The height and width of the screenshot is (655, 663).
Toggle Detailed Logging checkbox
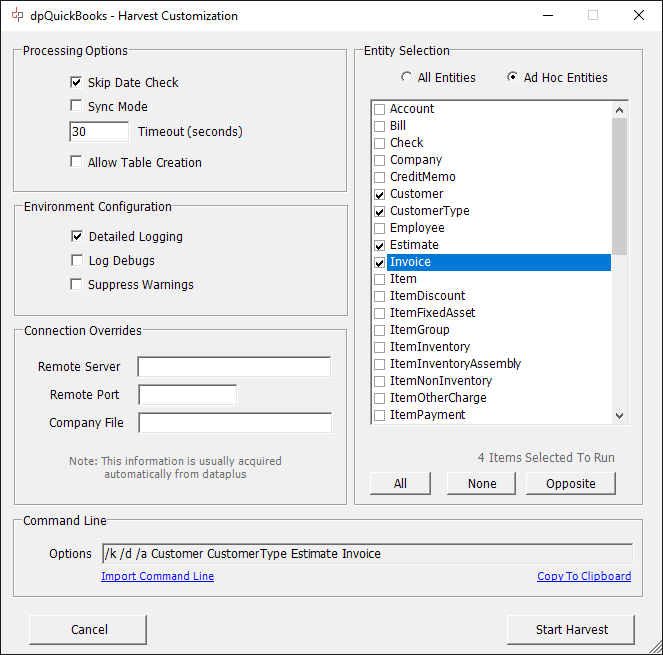click(77, 236)
